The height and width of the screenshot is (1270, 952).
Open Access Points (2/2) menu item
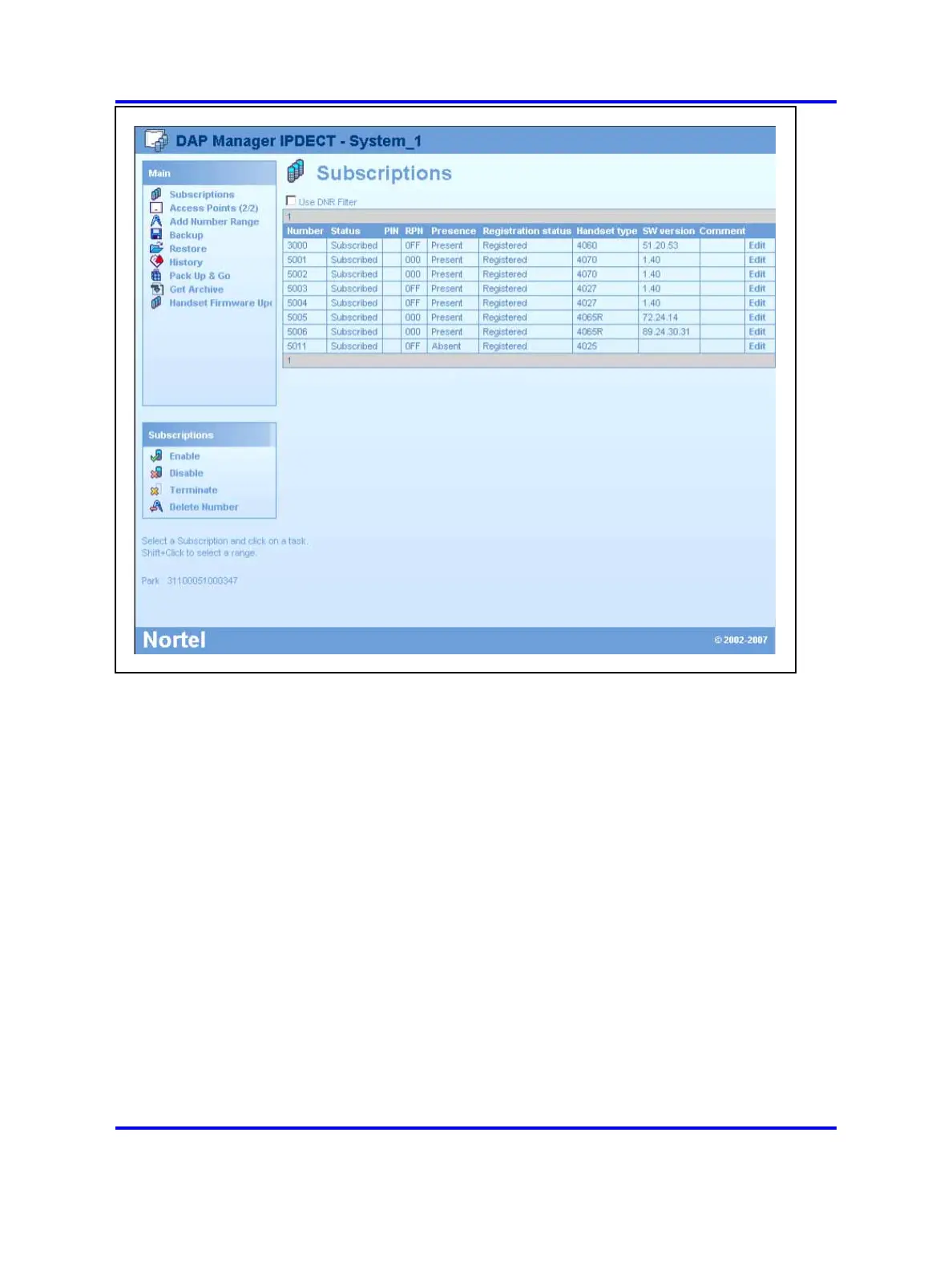[x=214, y=208]
